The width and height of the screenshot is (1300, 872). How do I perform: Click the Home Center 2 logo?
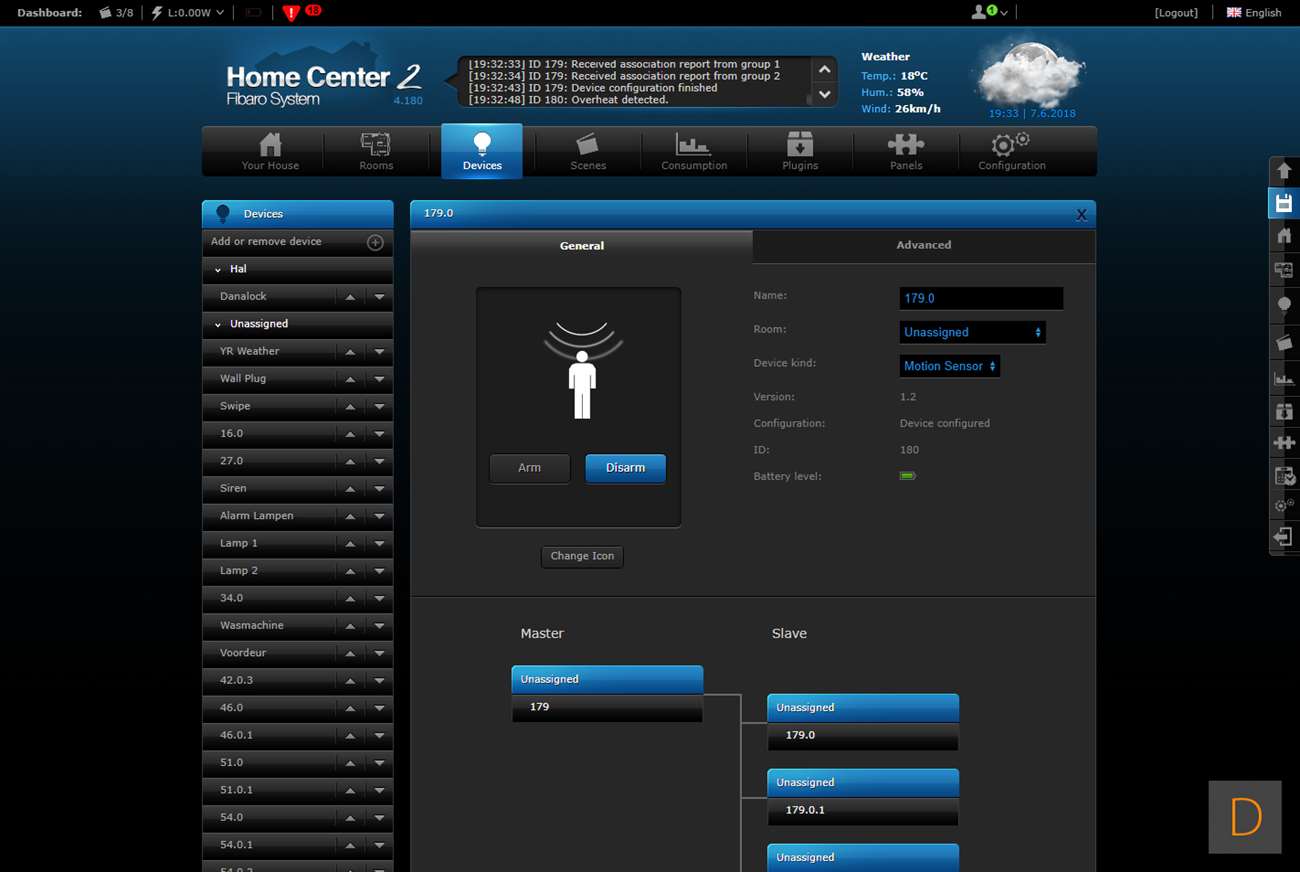323,85
